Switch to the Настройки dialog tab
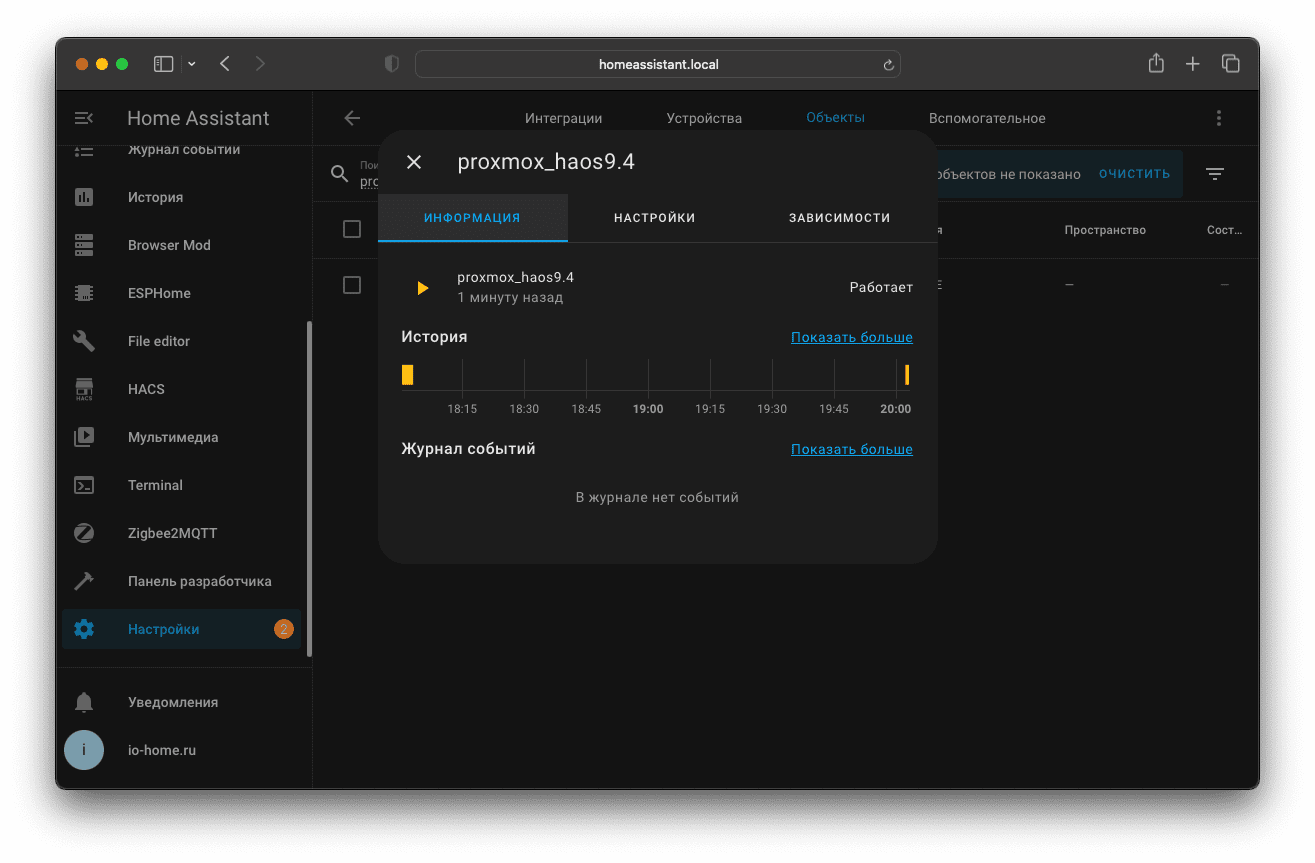Screen dimensions: 1315x863 [654, 217]
